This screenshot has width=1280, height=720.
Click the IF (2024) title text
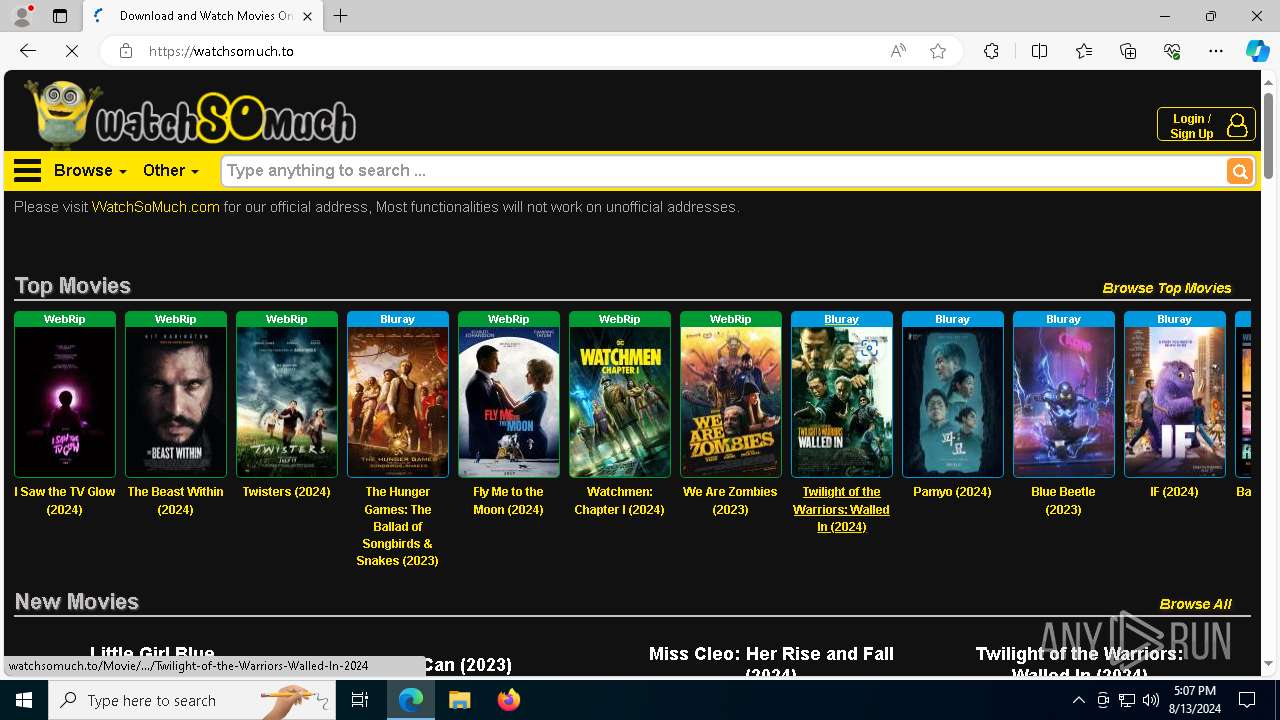(1174, 492)
